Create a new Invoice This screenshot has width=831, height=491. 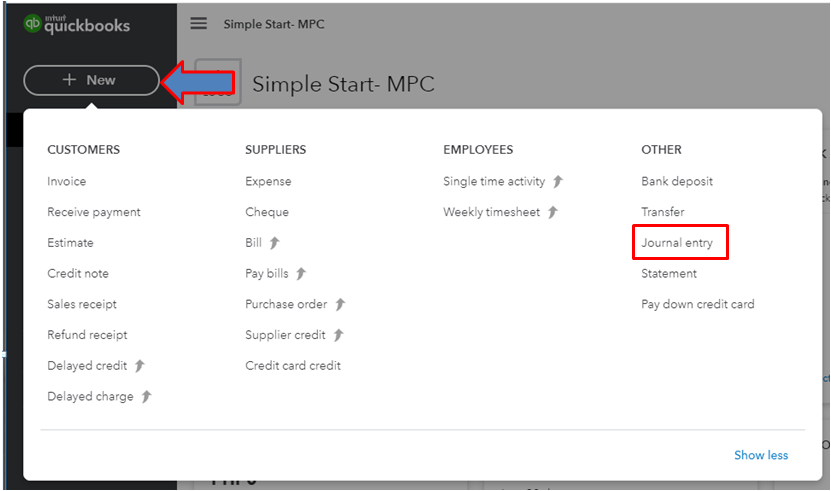tap(66, 181)
